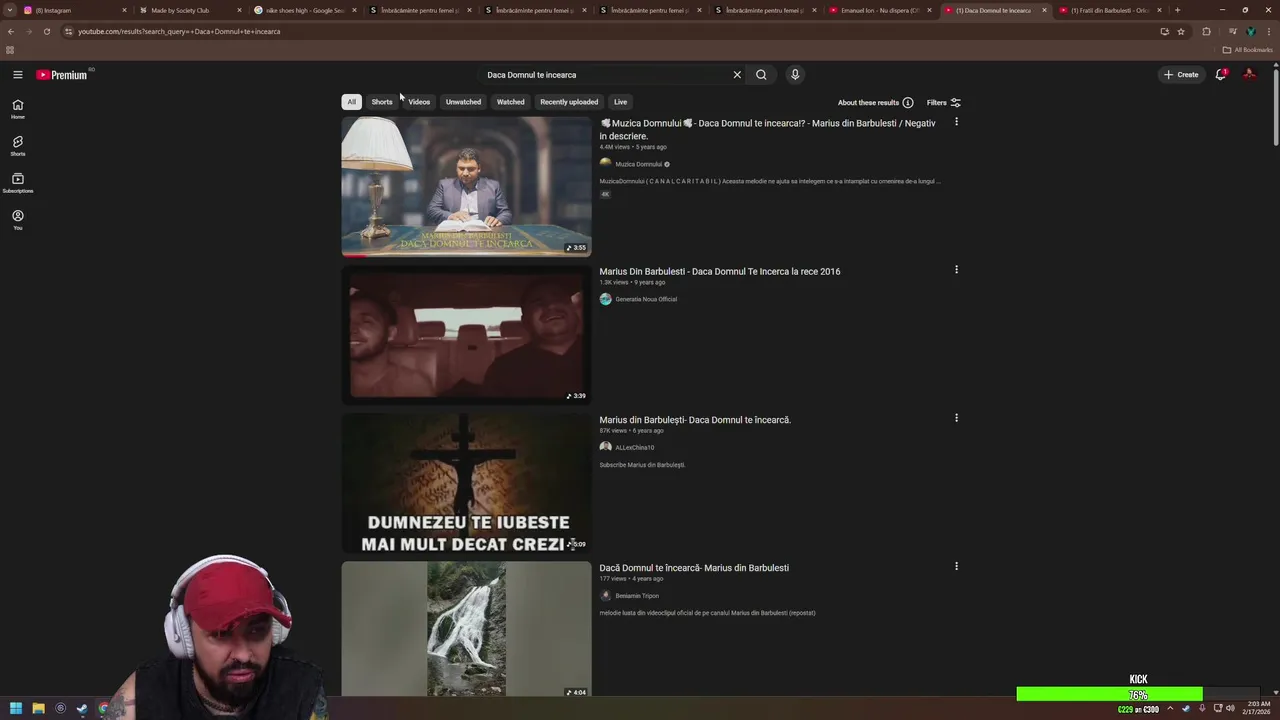Play the Dumnezeu te iubeste thumbnail

466,483
